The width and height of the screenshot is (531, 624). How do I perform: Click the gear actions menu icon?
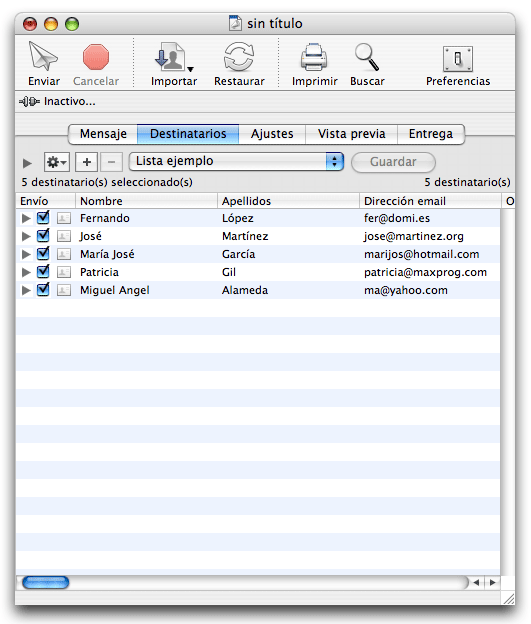57,162
